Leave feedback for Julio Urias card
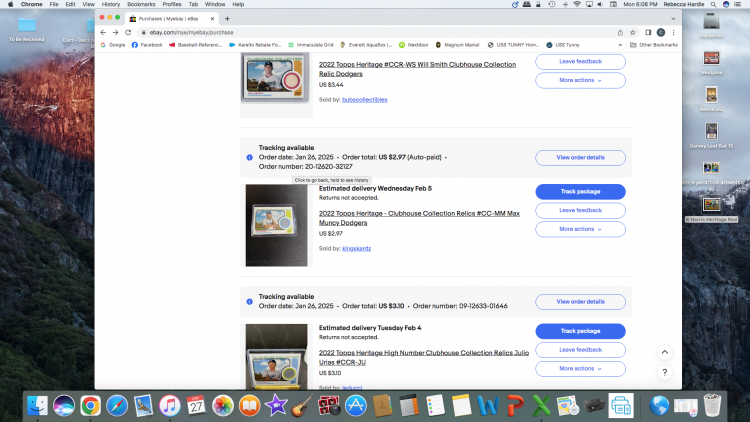This screenshot has height=422, width=750. [x=580, y=350]
